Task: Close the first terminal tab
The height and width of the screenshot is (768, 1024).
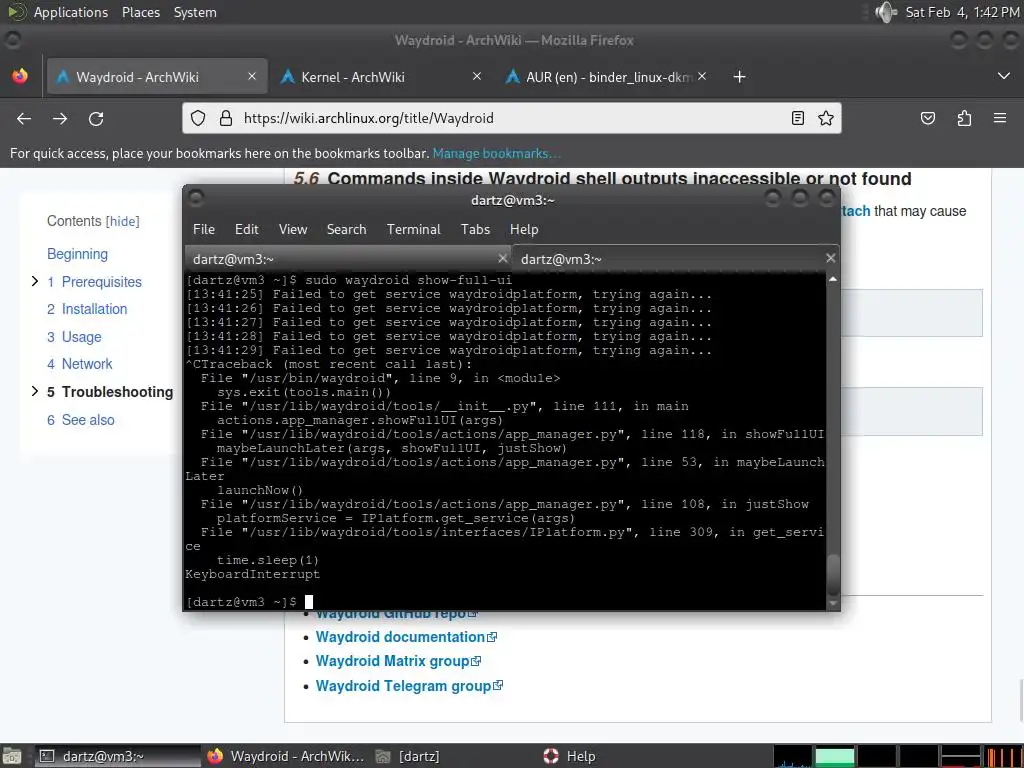Action: [503, 259]
